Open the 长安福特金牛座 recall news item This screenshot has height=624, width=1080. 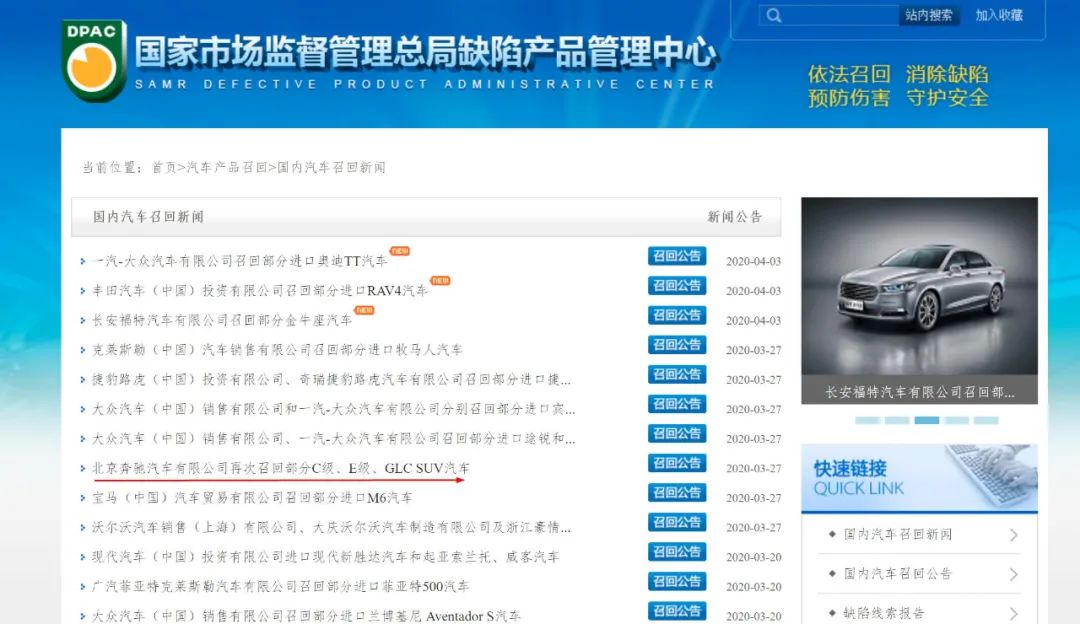[x=222, y=320]
